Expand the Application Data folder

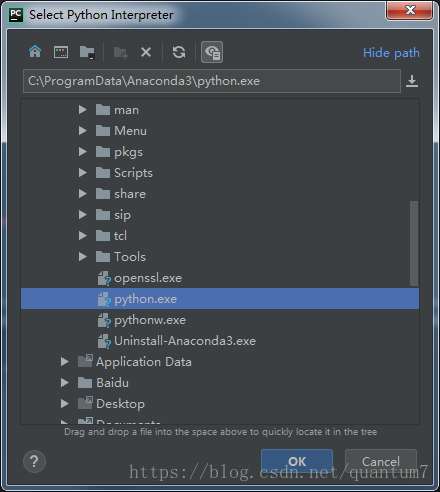65,362
